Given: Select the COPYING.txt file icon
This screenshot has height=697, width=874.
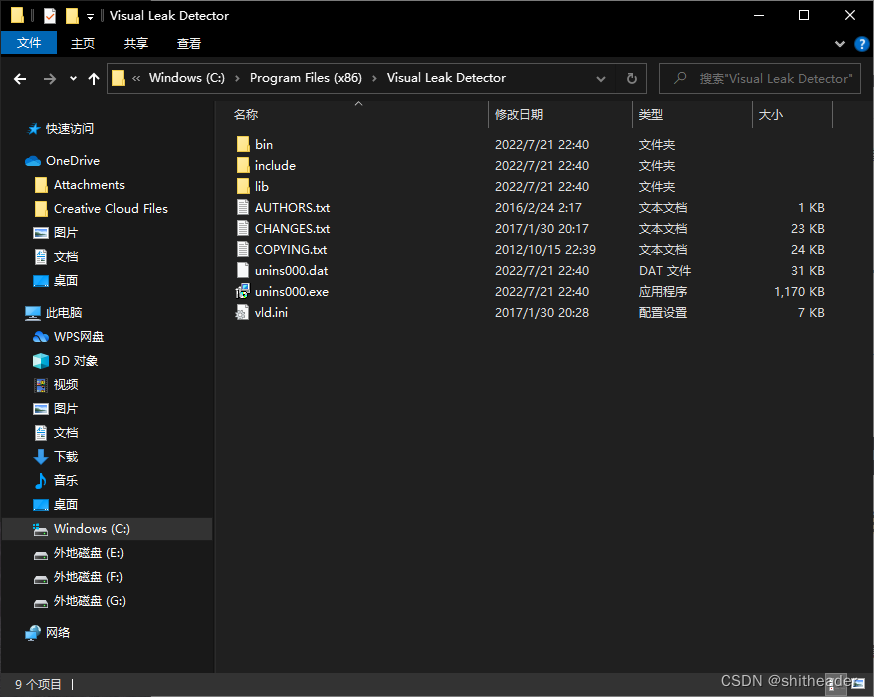Looking at the screenshot, I should (x=243, y=249).
